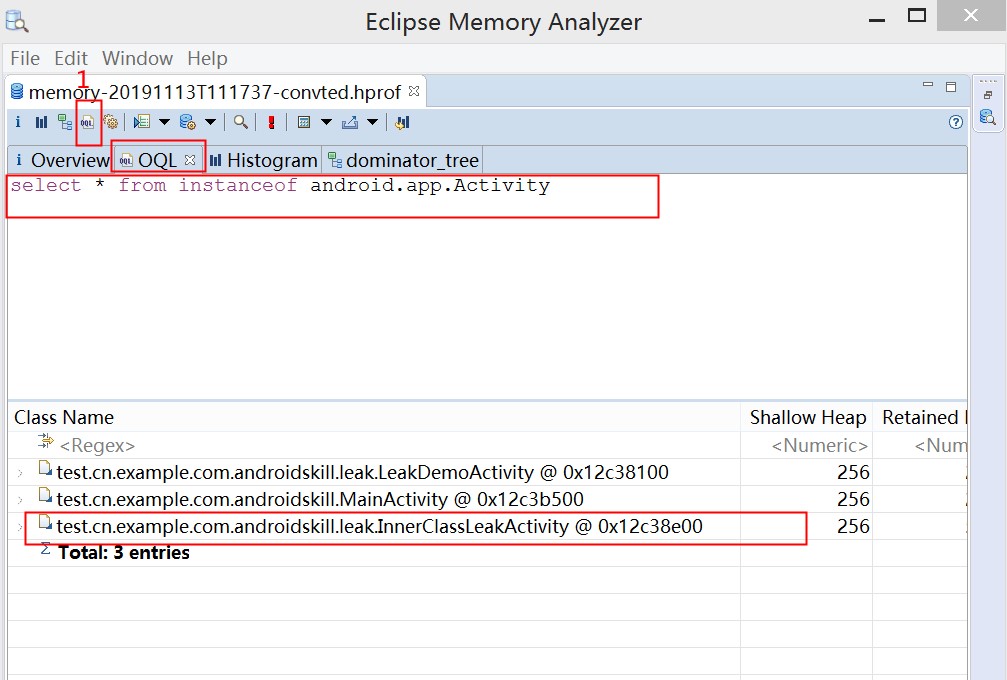Click into the OQL query text editor
The image size is (1007, 680).
point(487,286)
